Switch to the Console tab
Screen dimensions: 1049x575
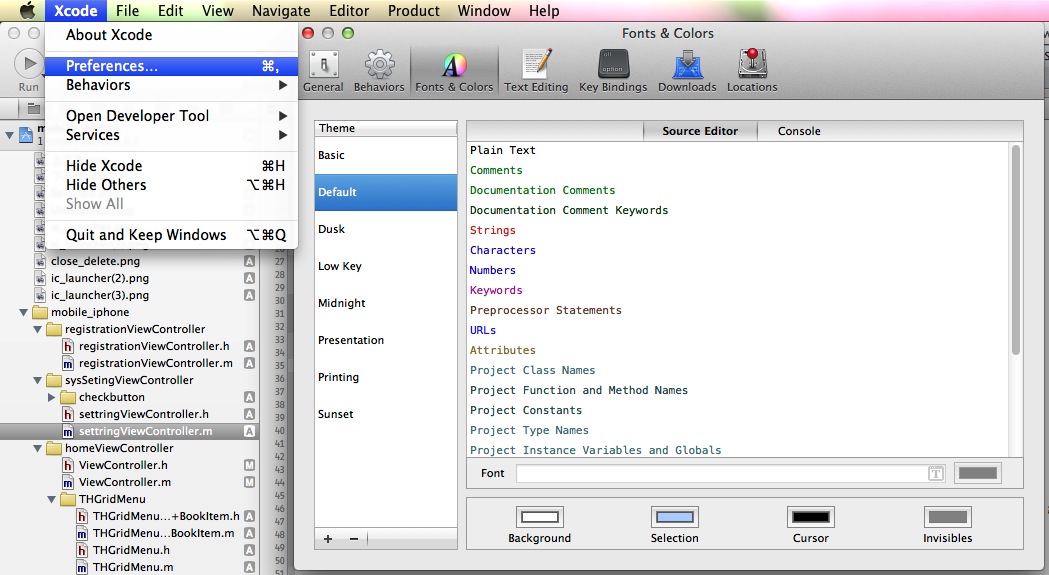[x=799, y=131]
